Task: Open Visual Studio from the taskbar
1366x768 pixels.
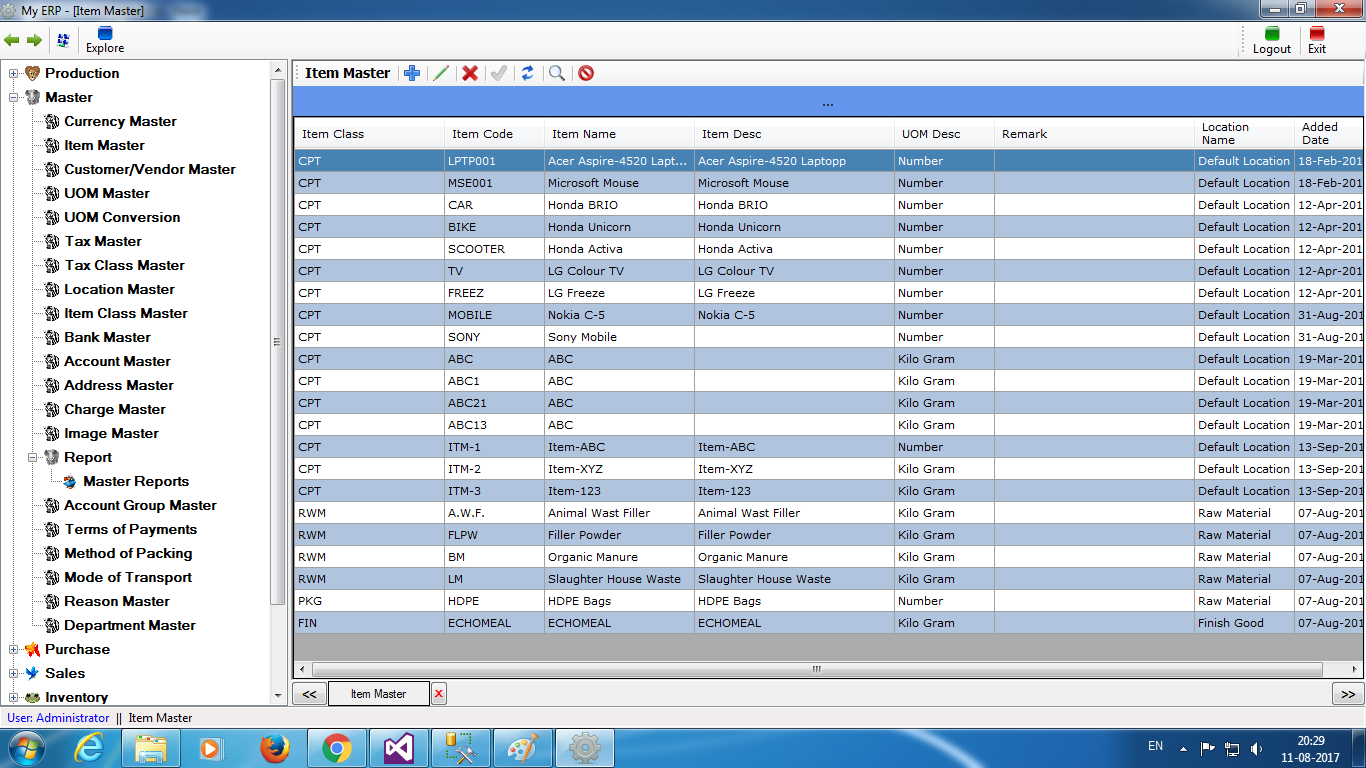Action: pos(398,748)
